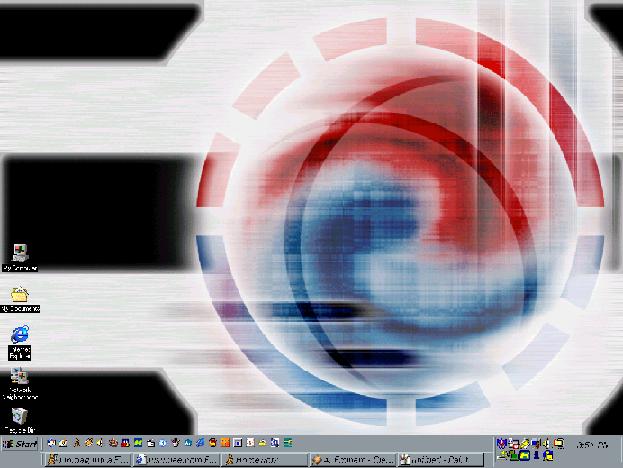Click the yellow monitor icon in system tray top row
This screenshot has width=623, height=468.
559,443
